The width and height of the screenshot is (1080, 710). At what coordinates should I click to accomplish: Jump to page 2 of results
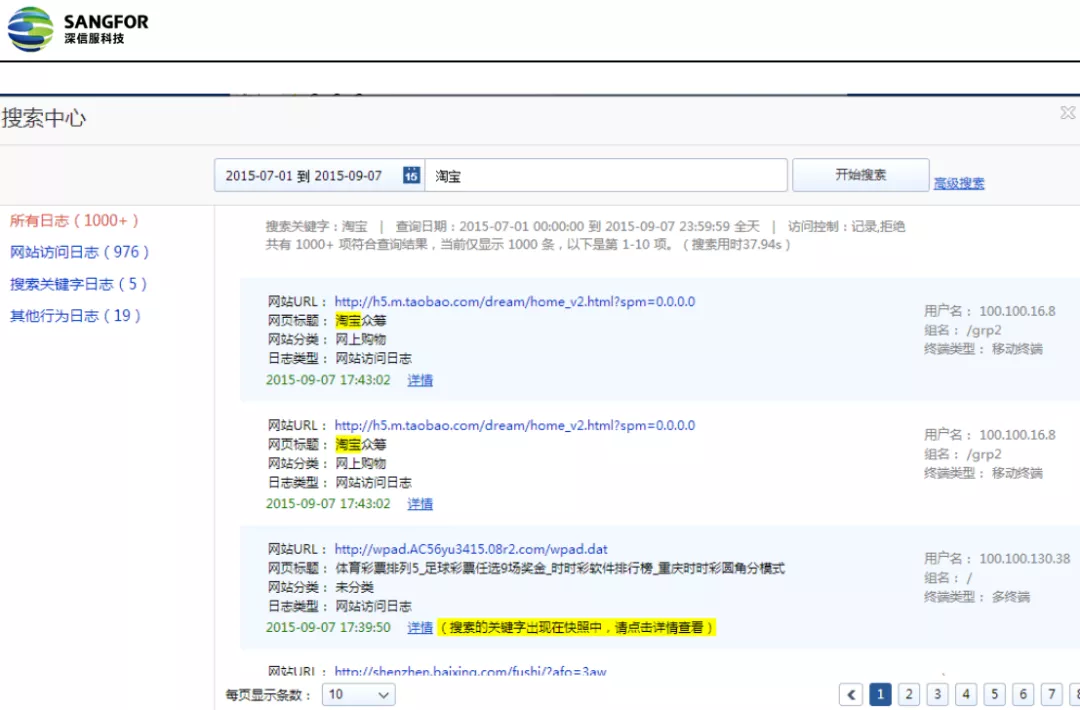pyautogui.click(x=908, y=694)
